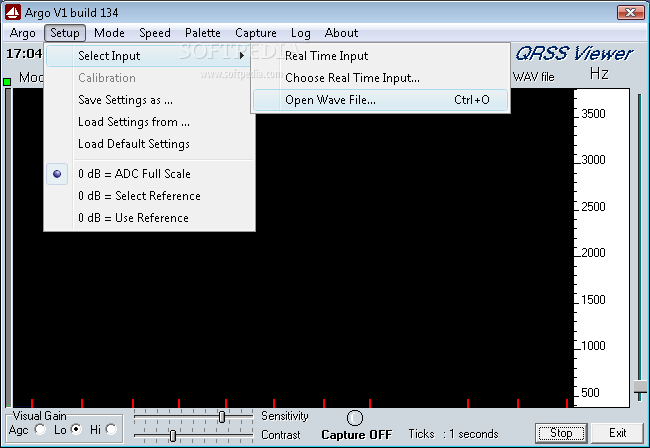This screenshot has height=448, width=650.
Task: Open the Argo menu
Action: point(22,33)
